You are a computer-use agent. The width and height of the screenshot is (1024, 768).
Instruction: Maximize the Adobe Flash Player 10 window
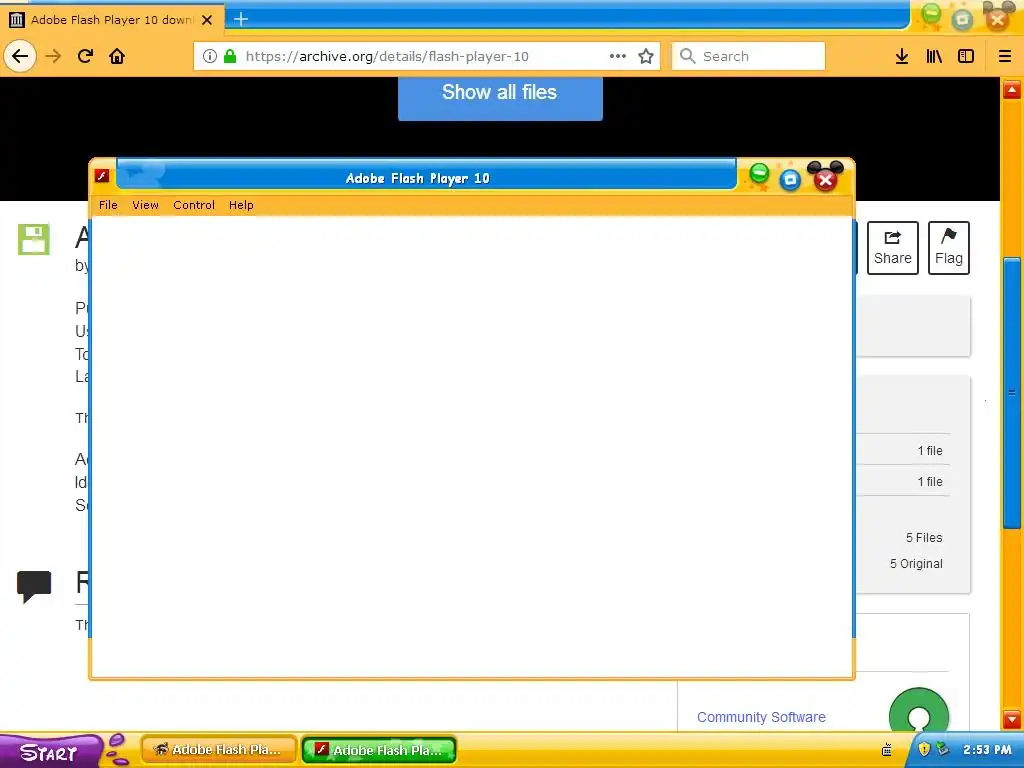pos(790,180)
